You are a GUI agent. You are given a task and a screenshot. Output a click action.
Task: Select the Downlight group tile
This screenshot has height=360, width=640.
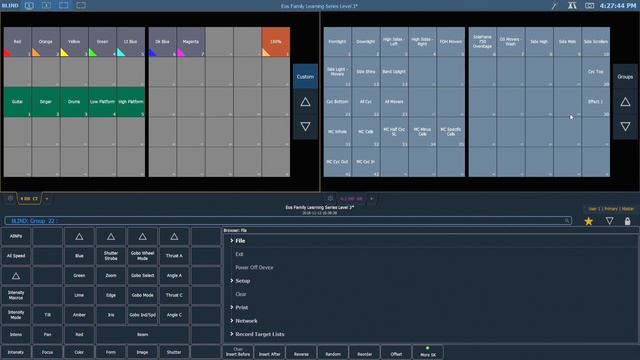tap(366, 42)
